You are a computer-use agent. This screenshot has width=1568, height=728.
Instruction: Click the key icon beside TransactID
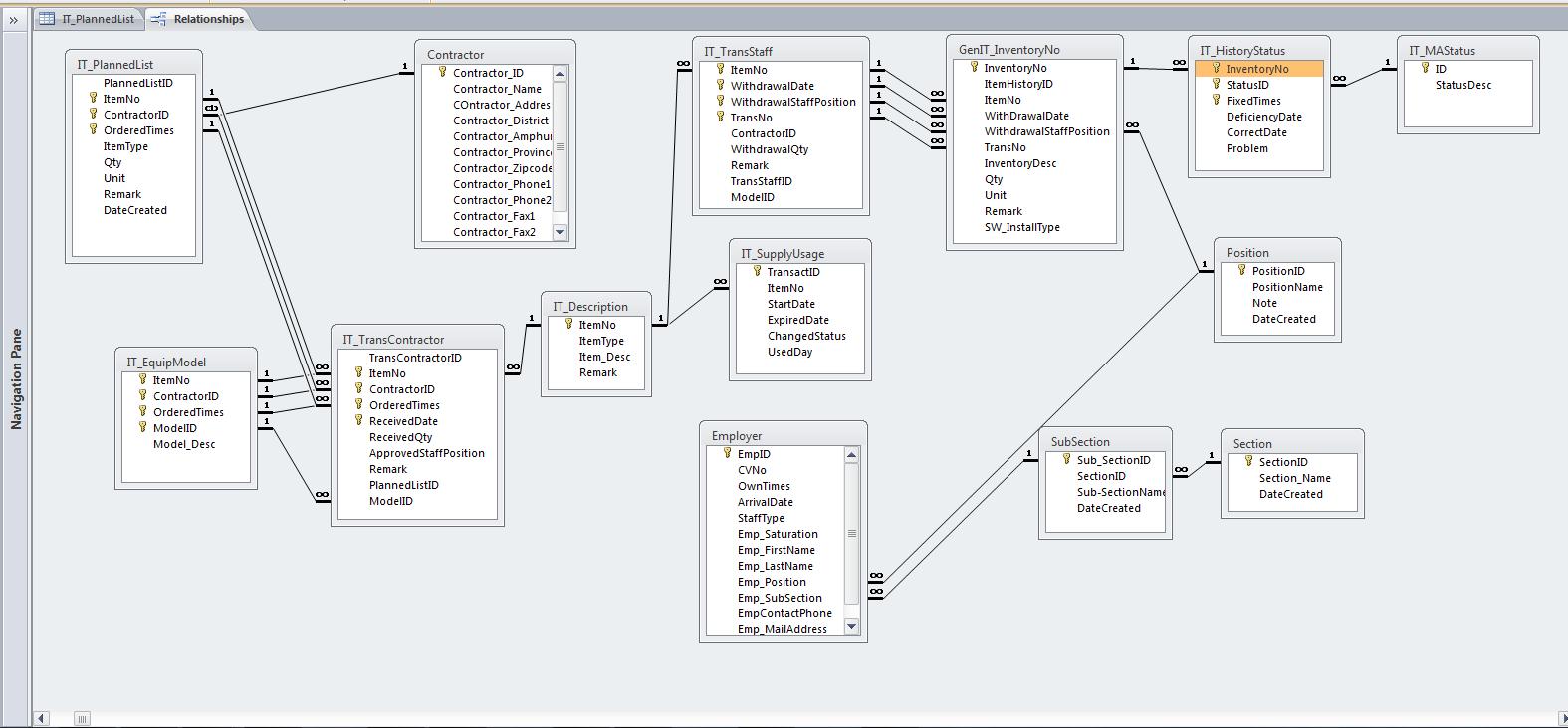coord(757,271)
